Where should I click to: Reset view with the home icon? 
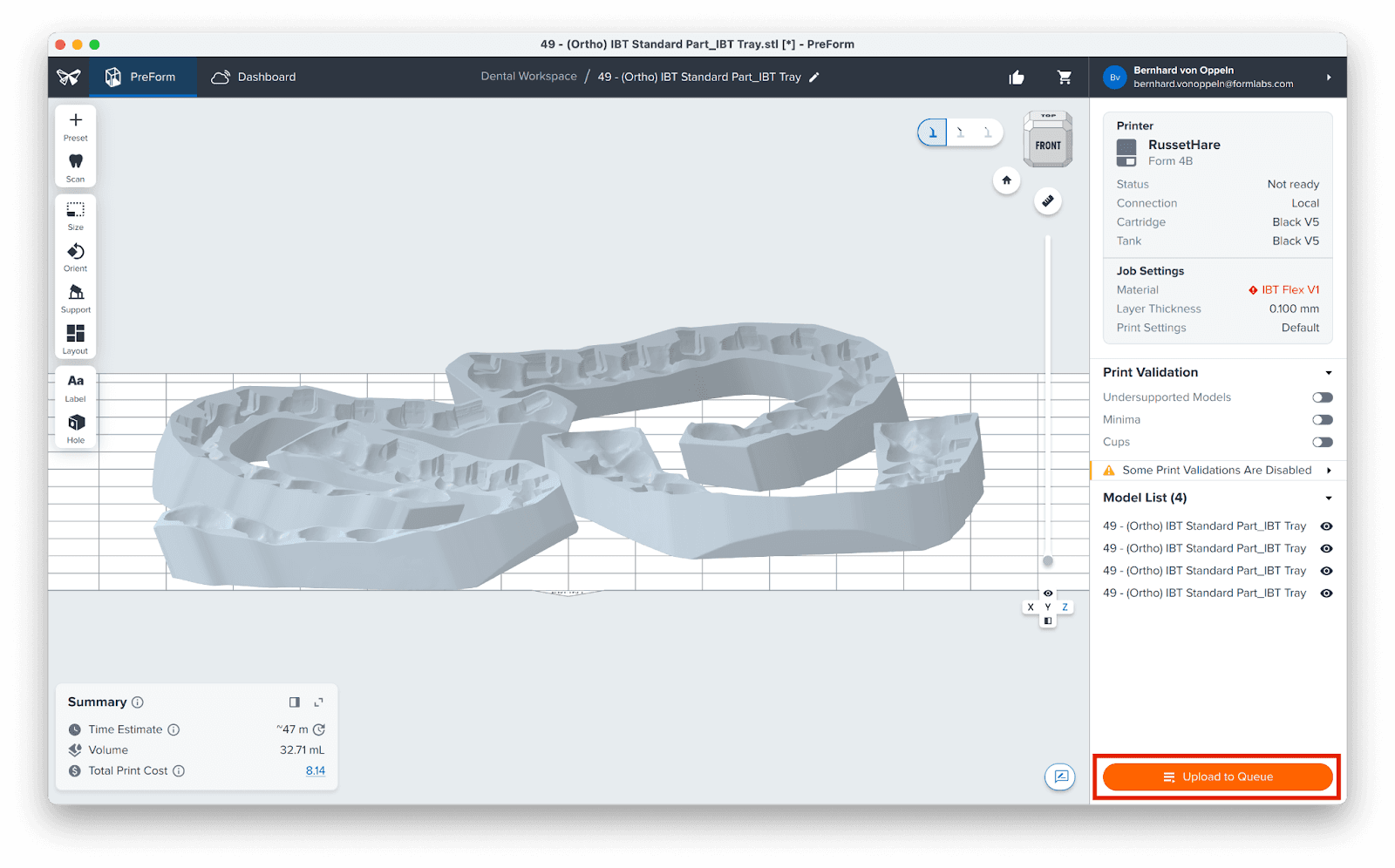click(x=1006, y=180)
